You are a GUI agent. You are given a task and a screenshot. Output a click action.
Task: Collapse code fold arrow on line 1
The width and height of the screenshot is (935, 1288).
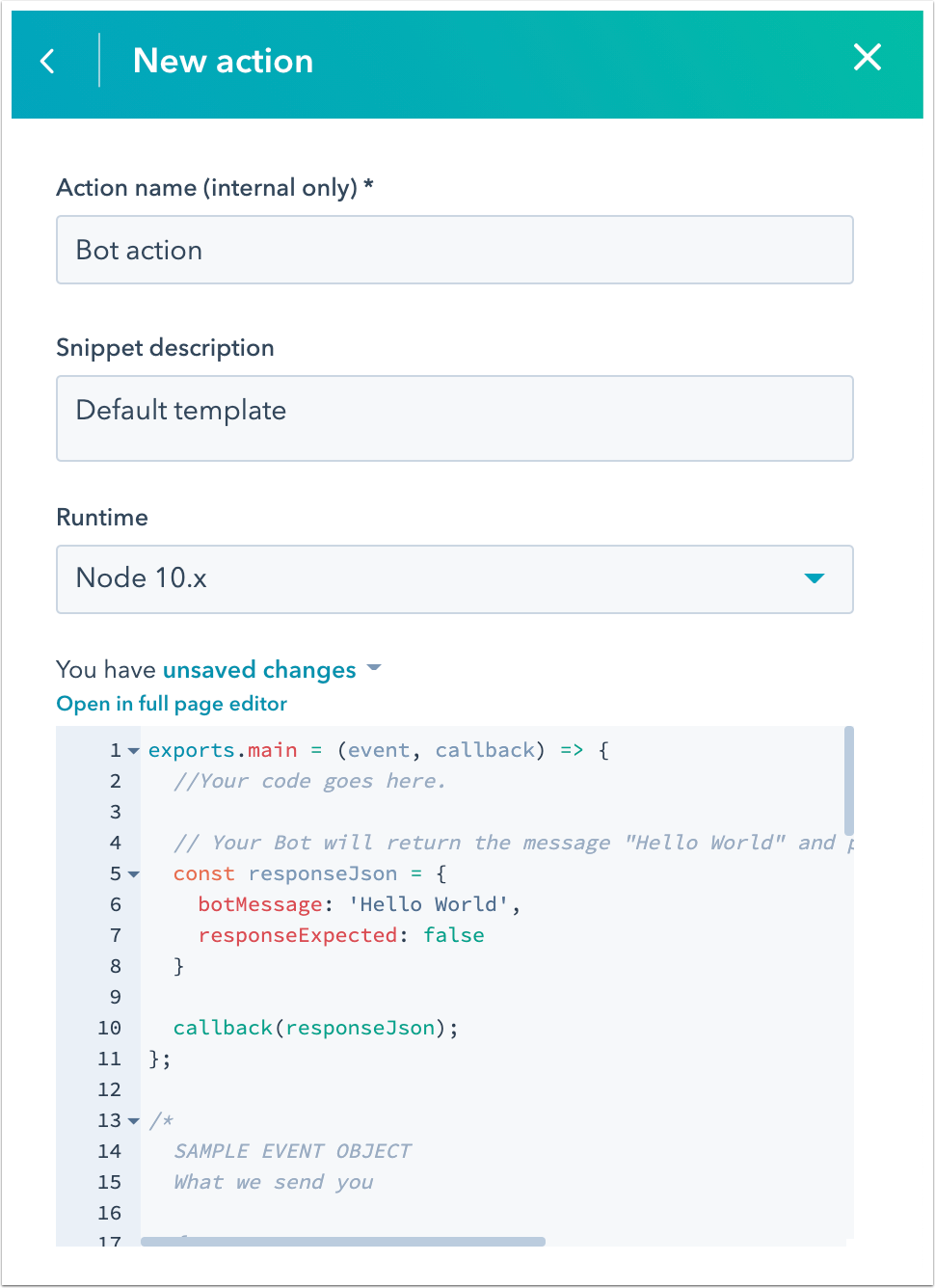coord(134,751)
